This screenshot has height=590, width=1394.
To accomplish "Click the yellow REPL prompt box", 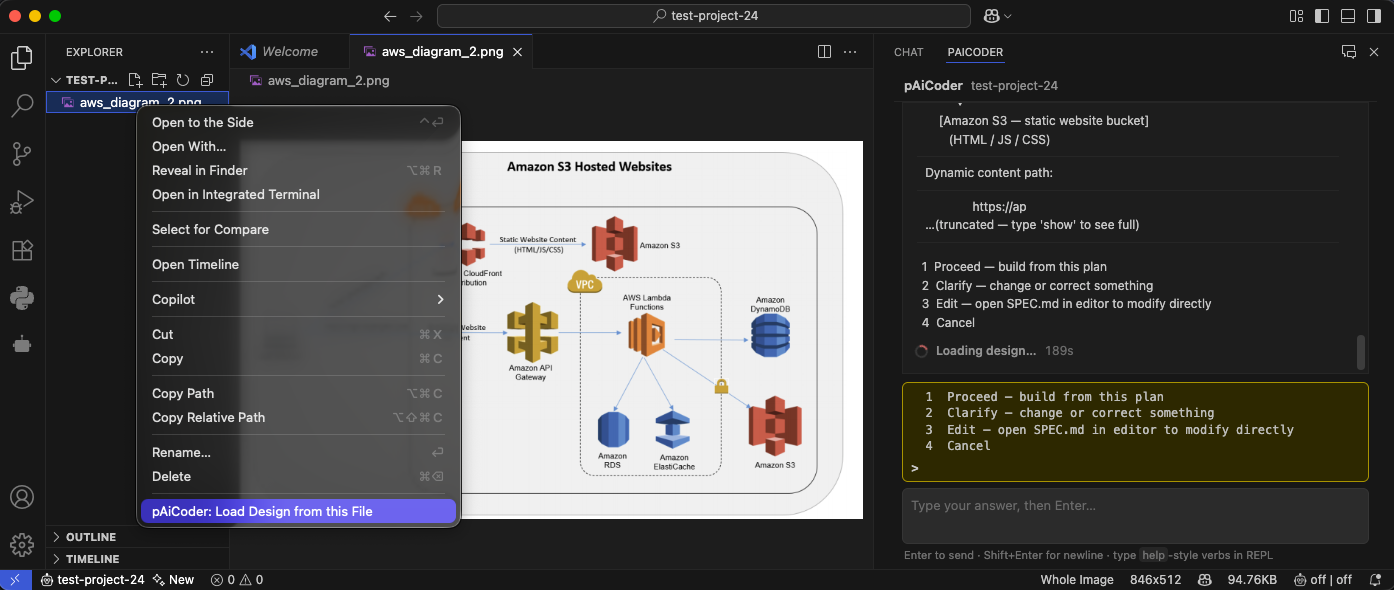I will tap(1135, 432).
